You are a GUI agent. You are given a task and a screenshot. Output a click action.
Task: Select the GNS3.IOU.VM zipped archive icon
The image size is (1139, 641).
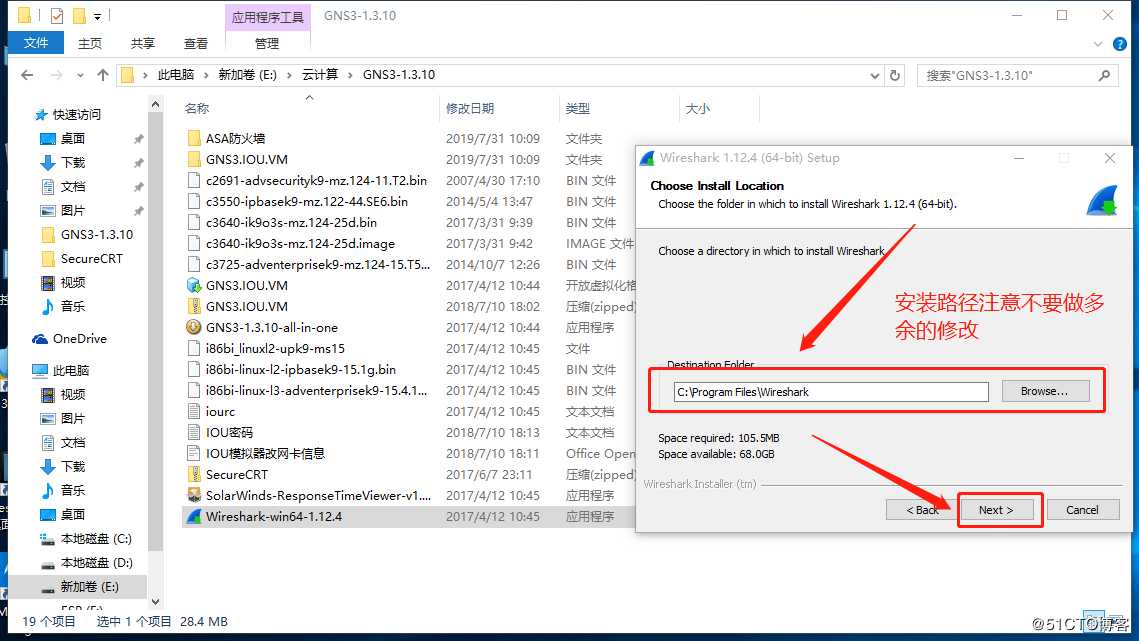(x=194, y=307)
